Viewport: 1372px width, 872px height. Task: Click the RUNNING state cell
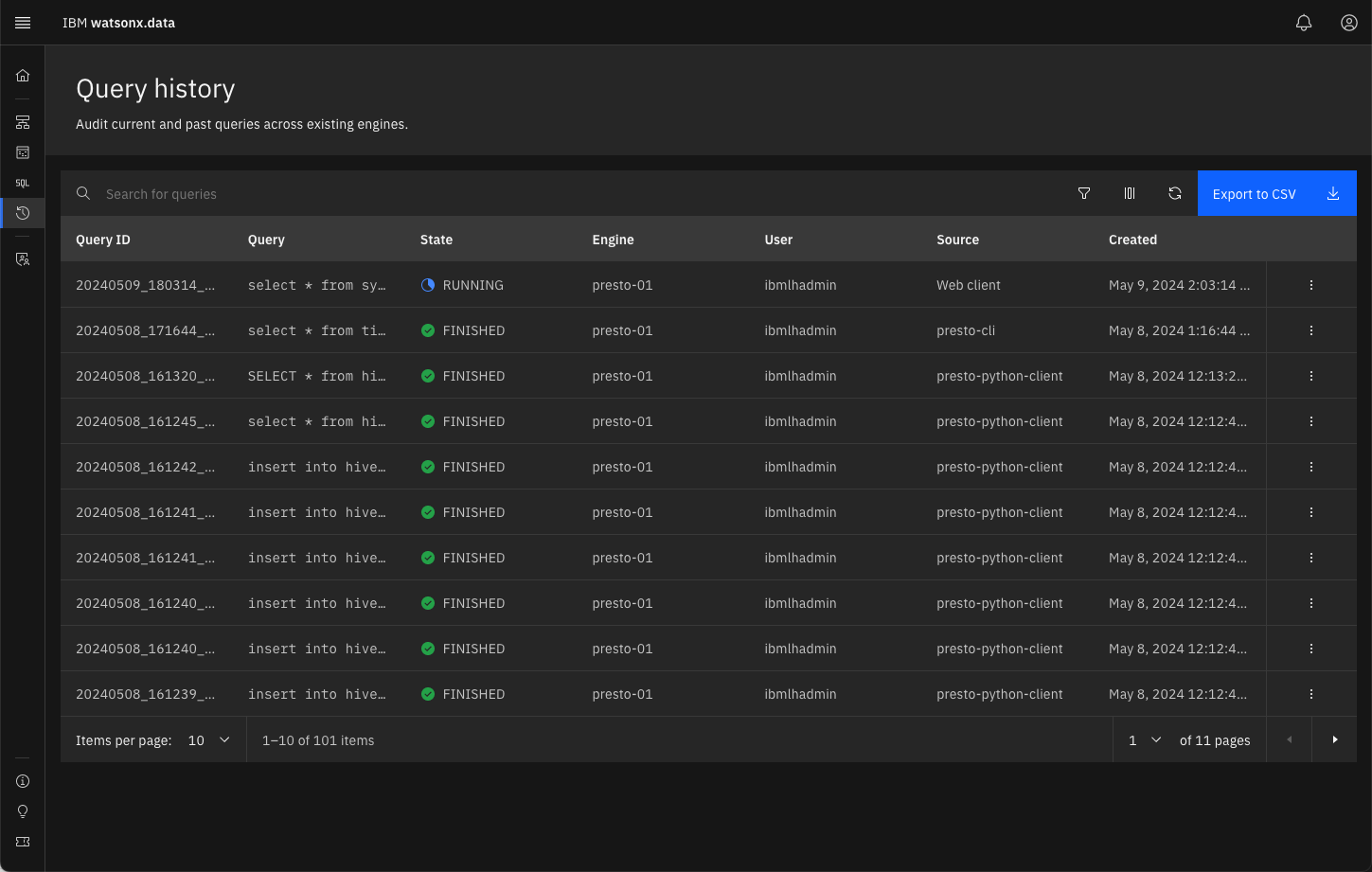[462, 285]
